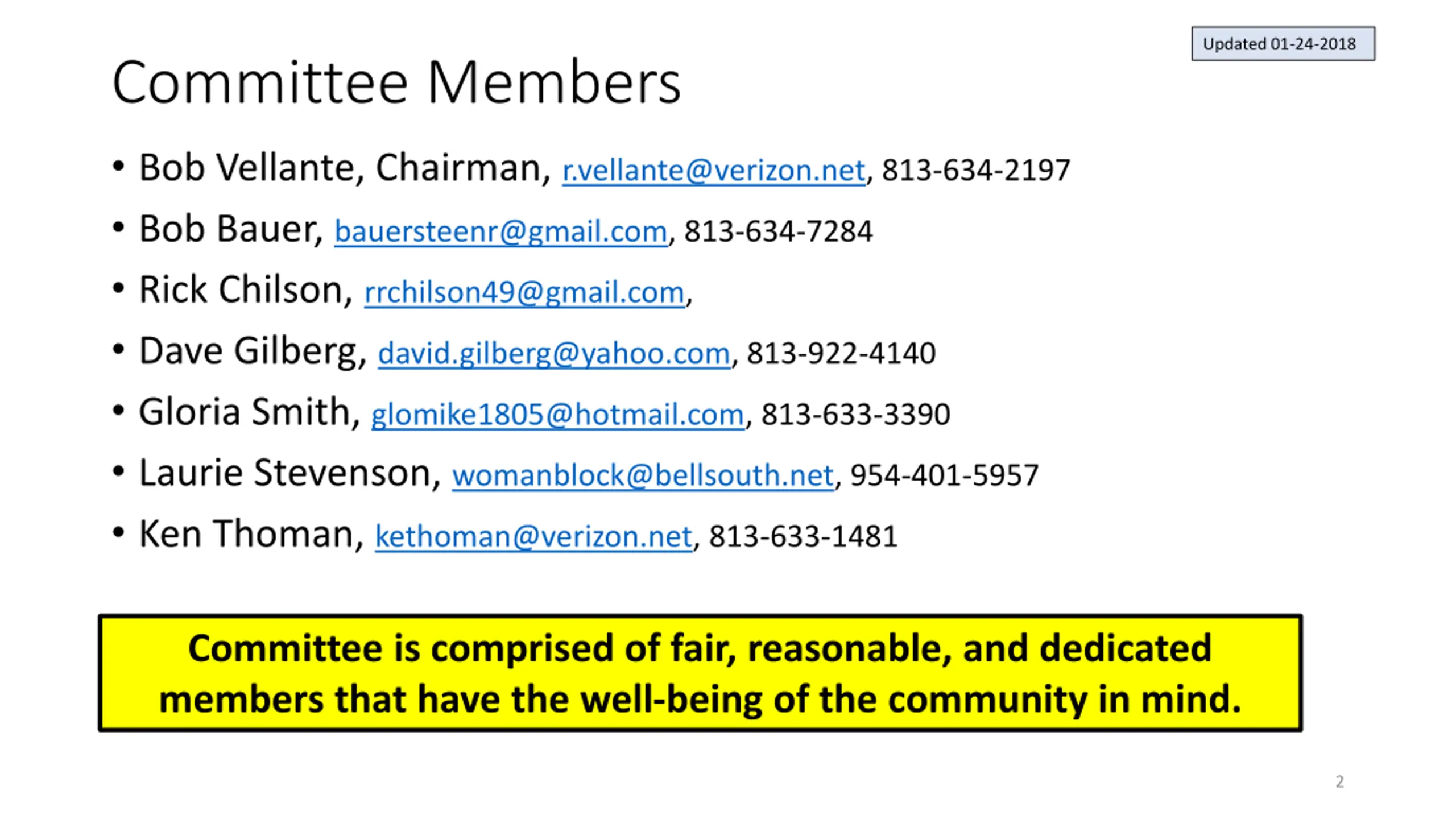Click the name Rick Chilson
The width and height of the screenshot is (1456, 819).
pyautogui.click(x=241, y=289)
